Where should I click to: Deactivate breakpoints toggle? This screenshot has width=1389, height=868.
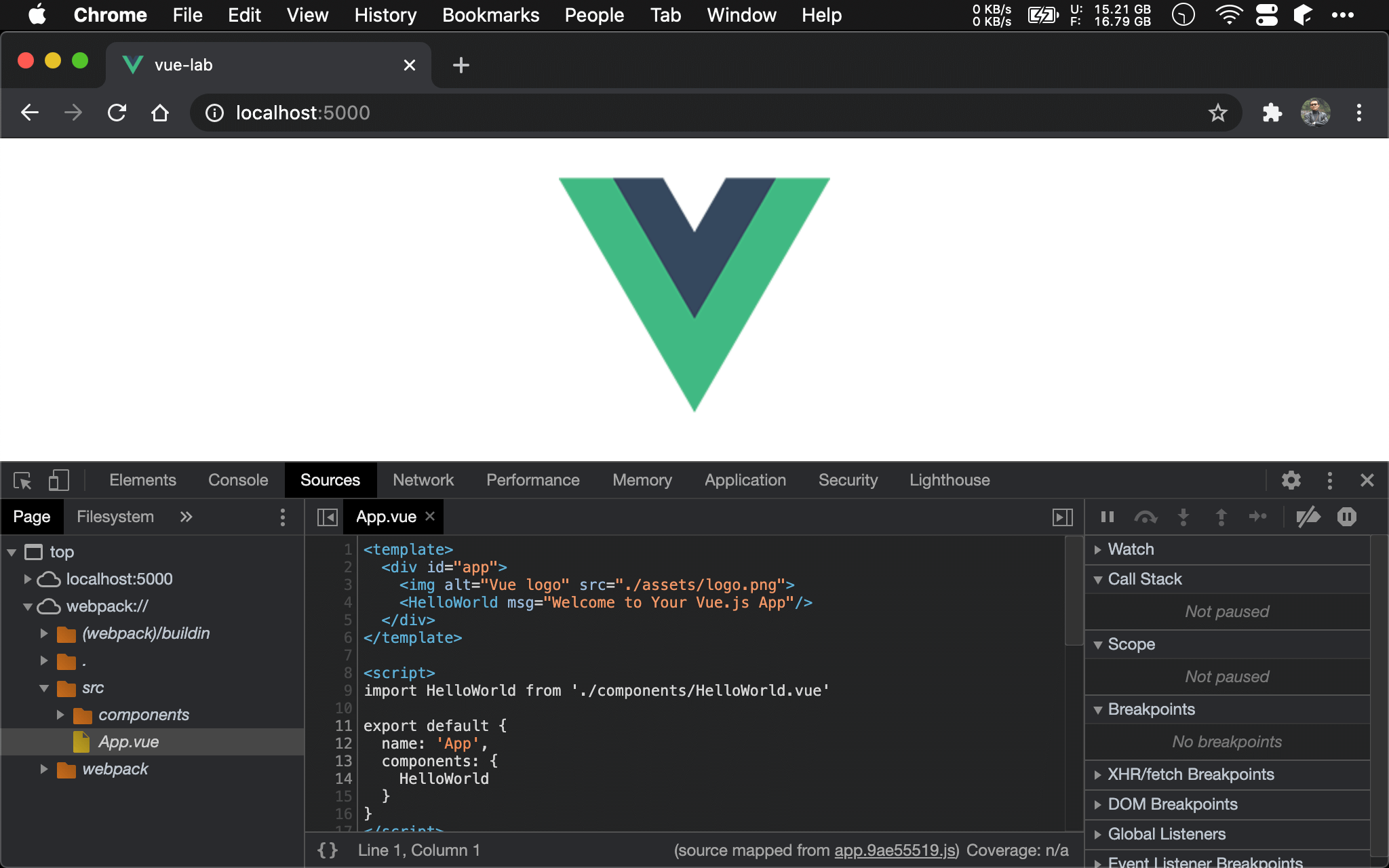click(x=1308, y=517)
